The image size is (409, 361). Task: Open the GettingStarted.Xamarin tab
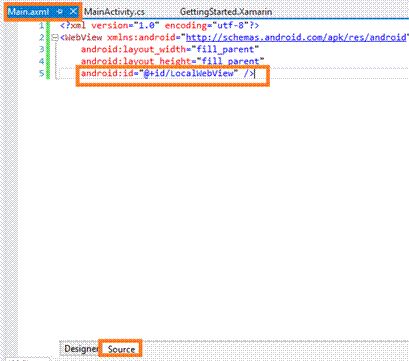[226, 12]
